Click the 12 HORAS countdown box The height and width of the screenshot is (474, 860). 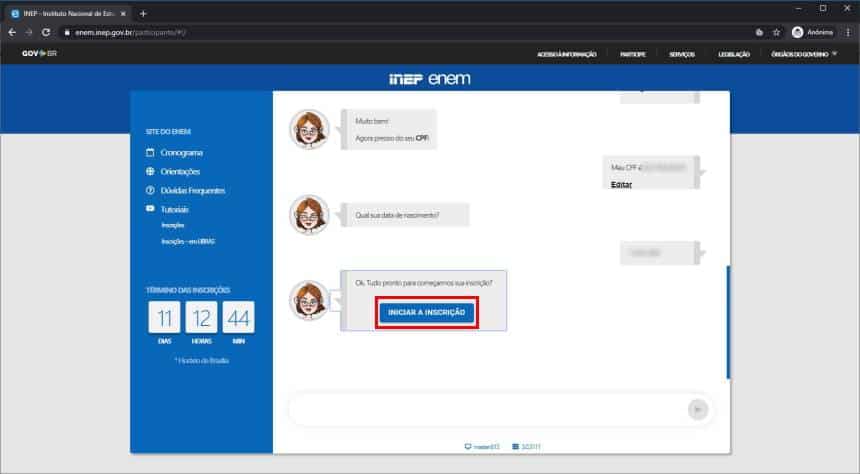click(x=201, y=317)
